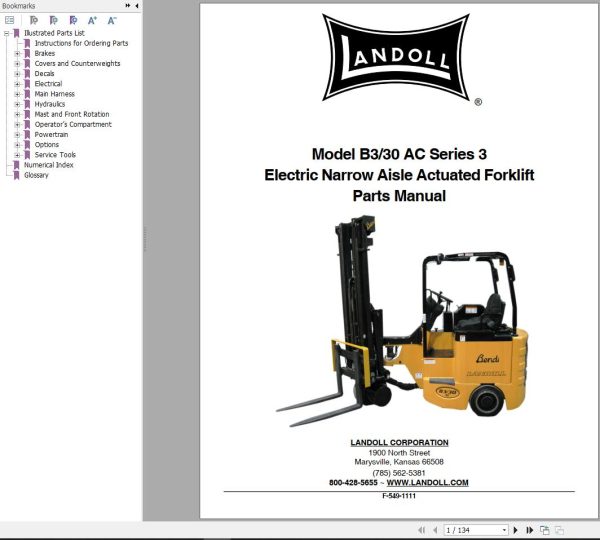Click the purple bookmark icon beside Glossary
Image resolution: width=600 pixels, height=540 pixels.
point(16,175)
